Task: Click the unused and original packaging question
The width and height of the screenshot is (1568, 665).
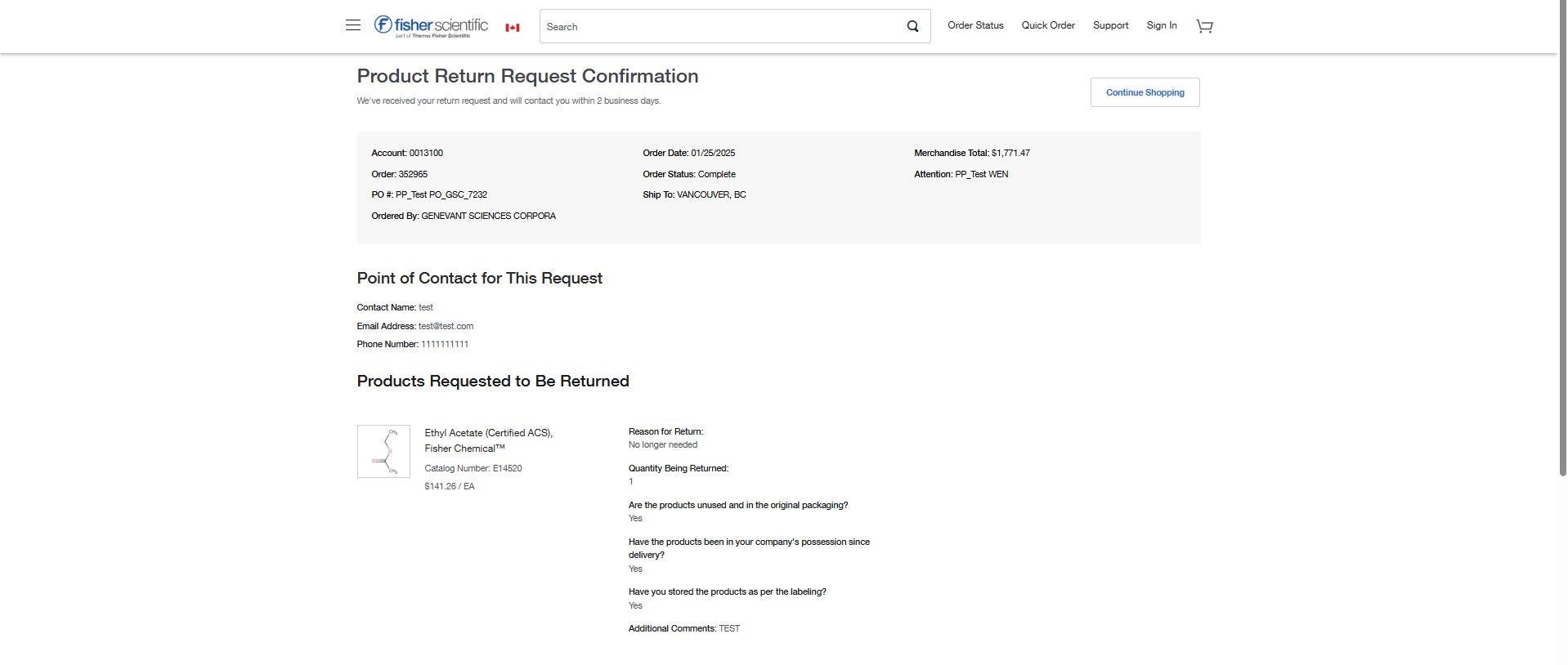Action: pyautogui.click(x=738, y=505)
